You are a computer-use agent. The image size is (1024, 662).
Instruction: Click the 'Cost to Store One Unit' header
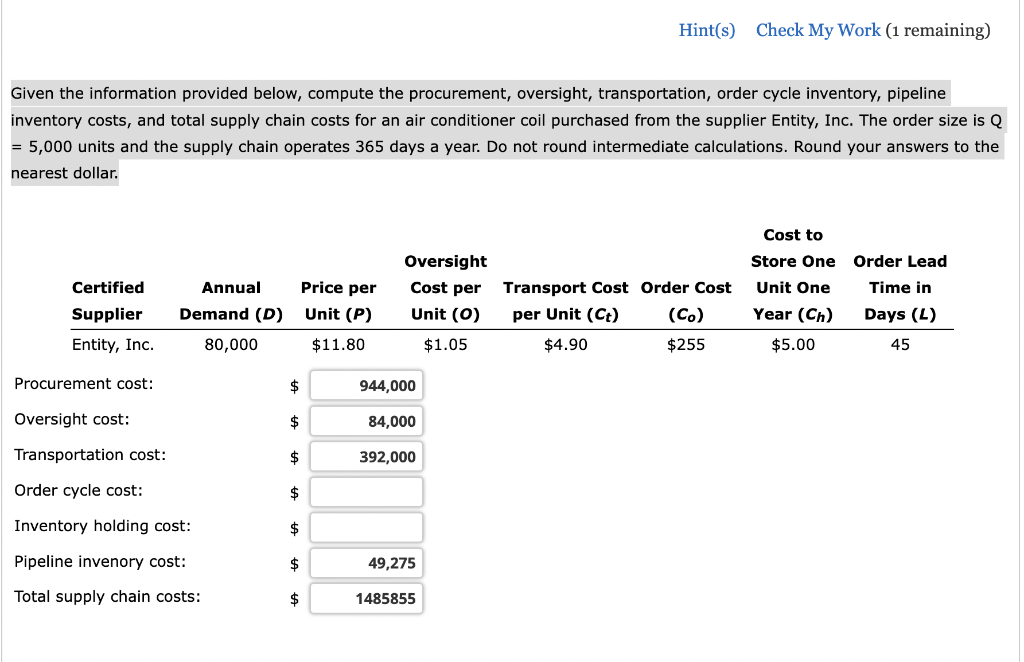click(793, 275)
